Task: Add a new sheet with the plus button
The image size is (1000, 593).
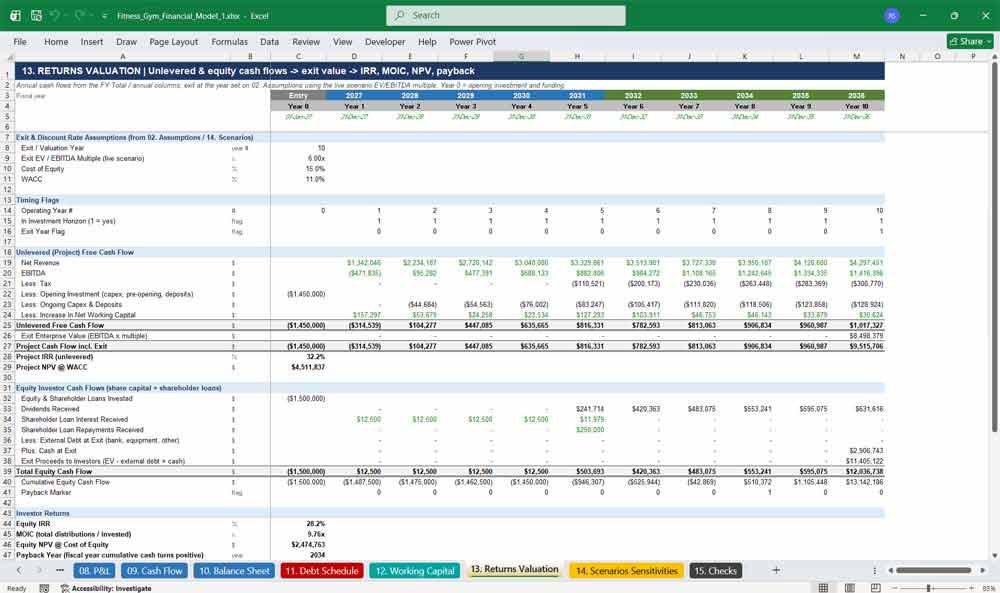Action: [776, 570]
